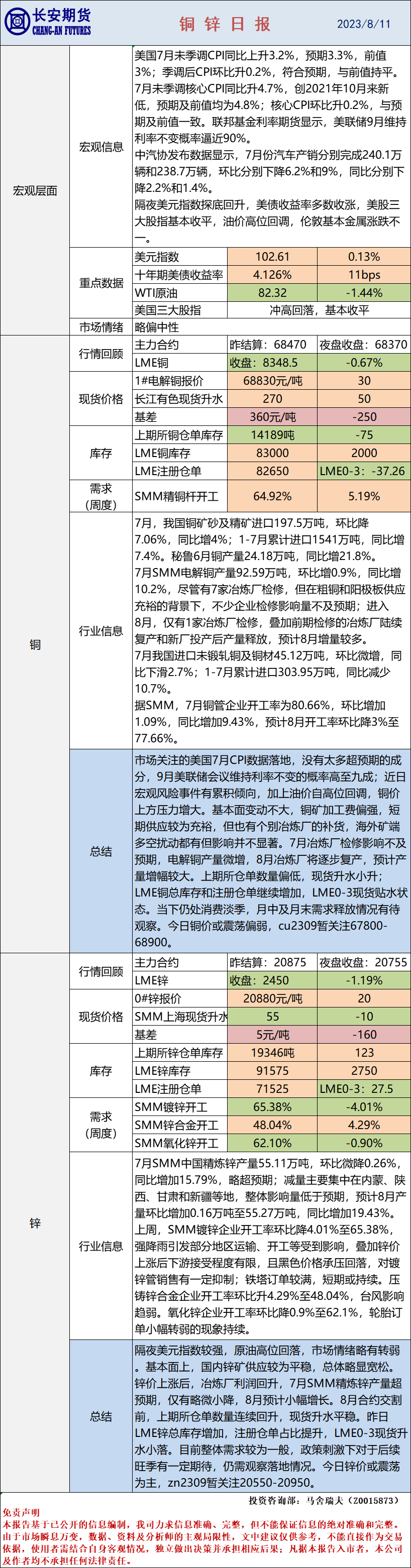
Task: Click LME0-3：27.5 cell
Action: click(364, 1089)
